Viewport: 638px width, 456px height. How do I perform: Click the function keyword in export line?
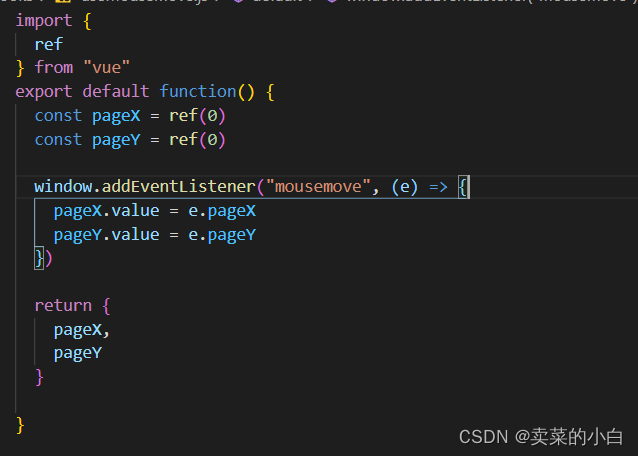tap(198, 91)
